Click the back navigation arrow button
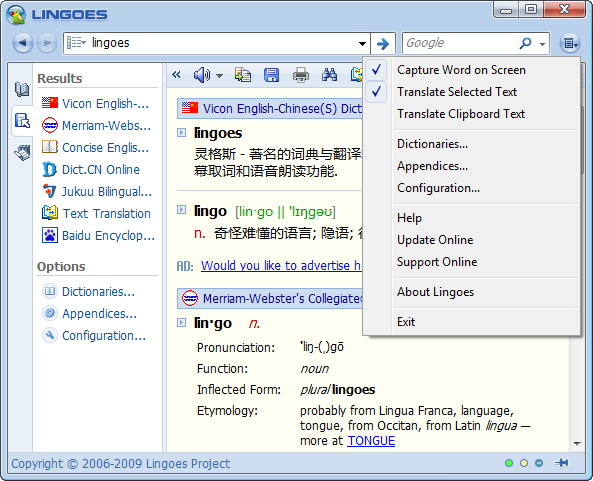The width and height of the screenshot is (593, 481). [x=23, y=43]
